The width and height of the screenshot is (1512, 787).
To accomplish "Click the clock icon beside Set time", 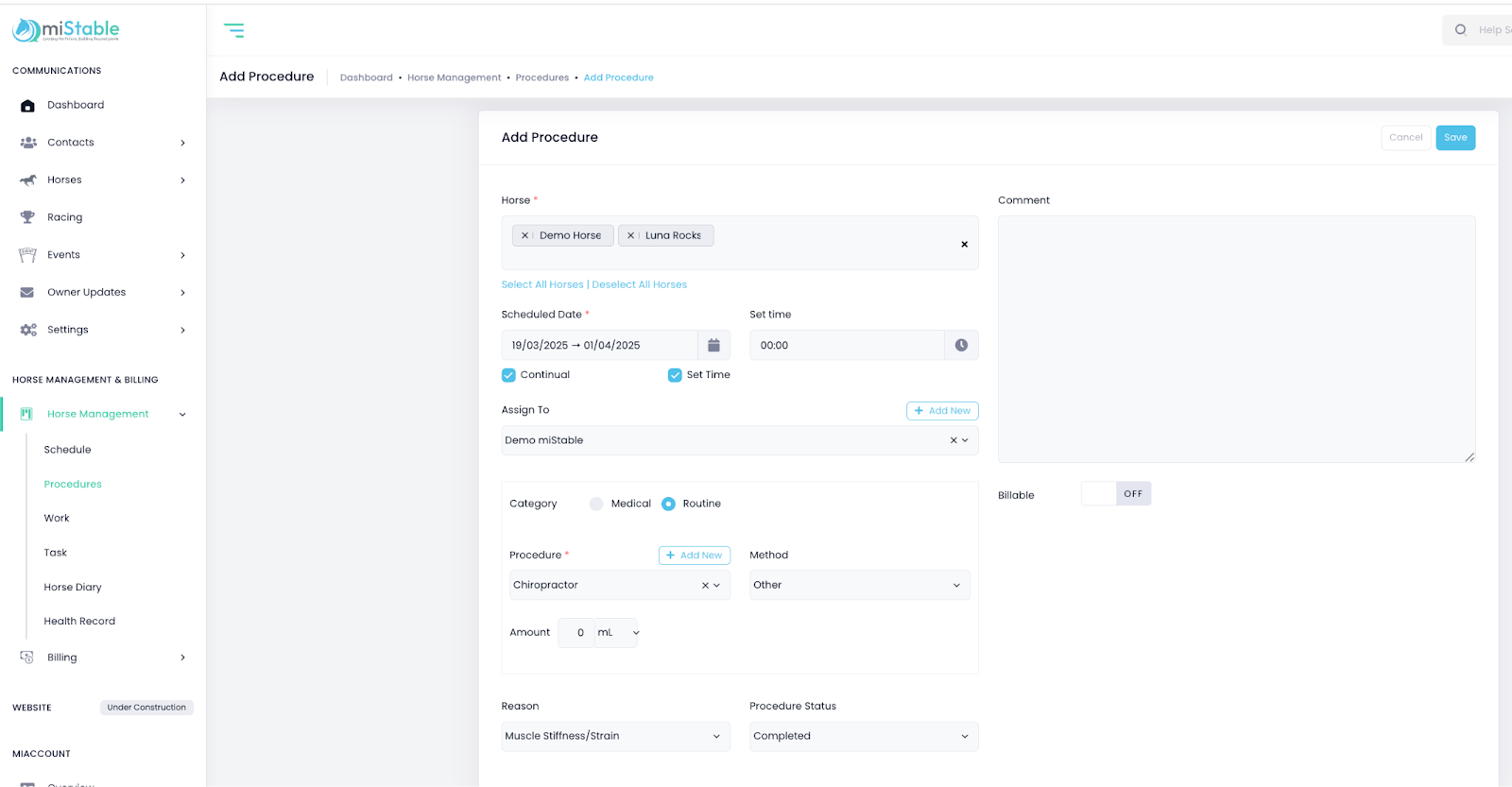I will pos(961,346).
